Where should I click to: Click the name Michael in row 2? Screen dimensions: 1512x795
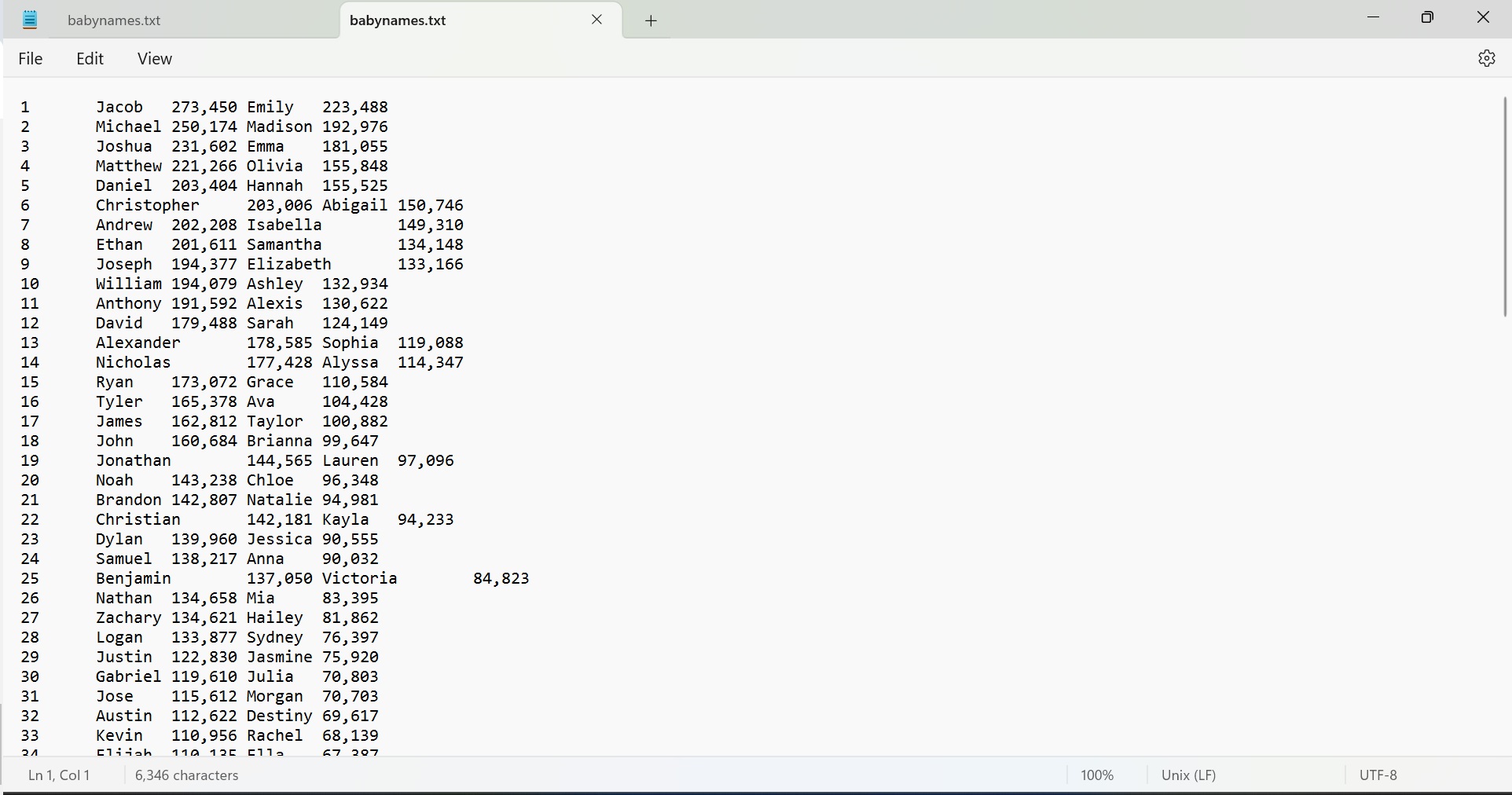click(x=129, y=126)
